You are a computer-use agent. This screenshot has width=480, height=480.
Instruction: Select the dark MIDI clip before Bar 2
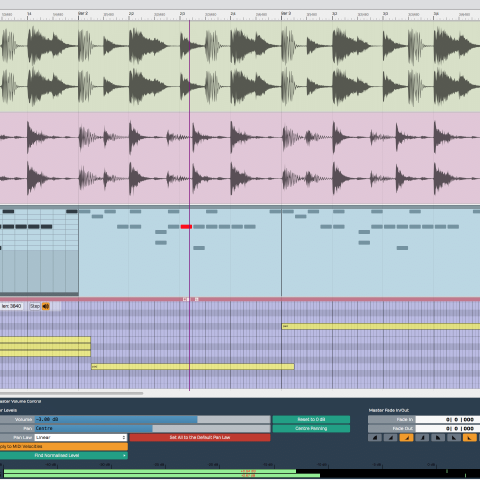point(39,252)
